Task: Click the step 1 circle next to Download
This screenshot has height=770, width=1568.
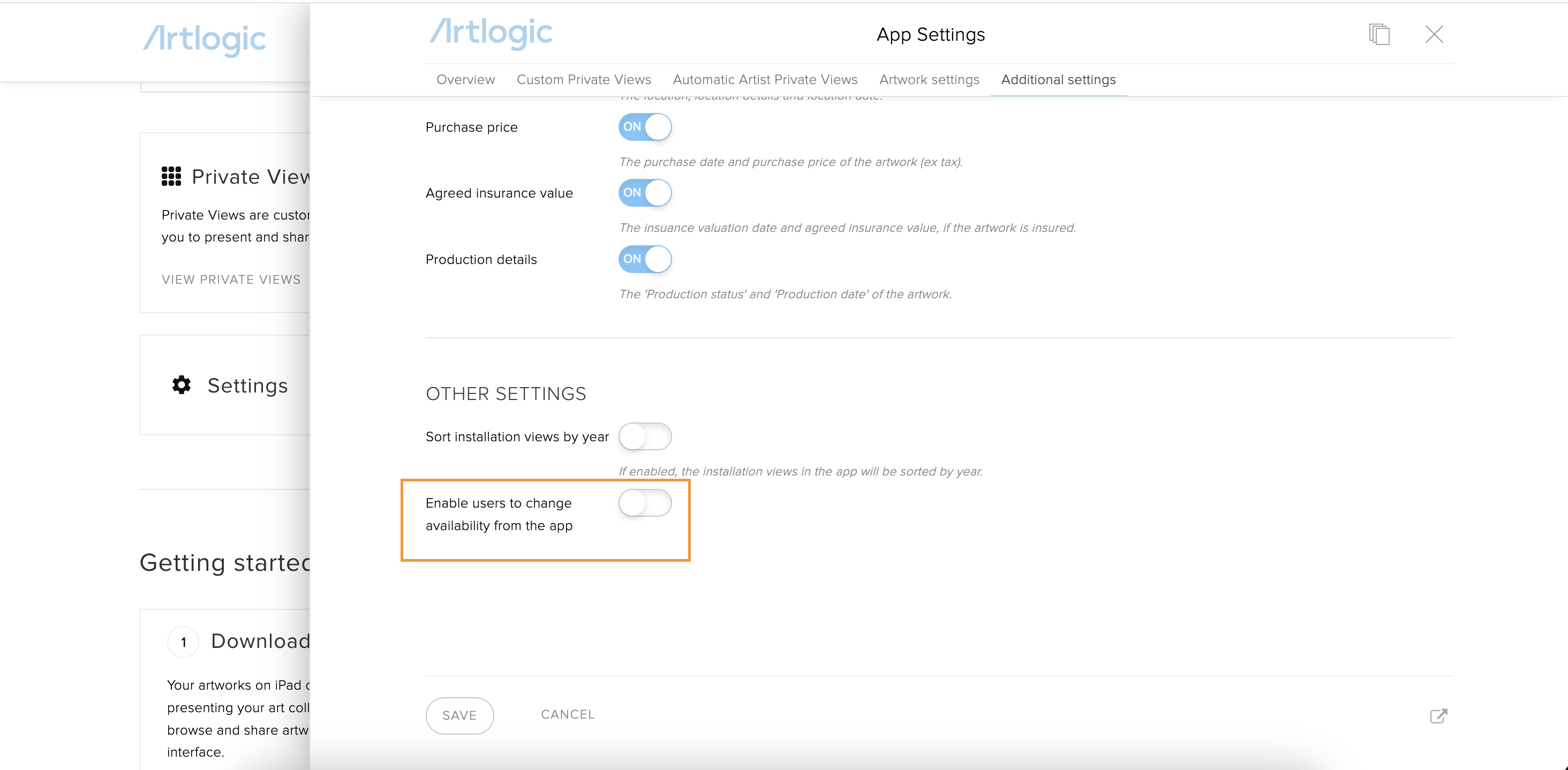Action: 183,641
